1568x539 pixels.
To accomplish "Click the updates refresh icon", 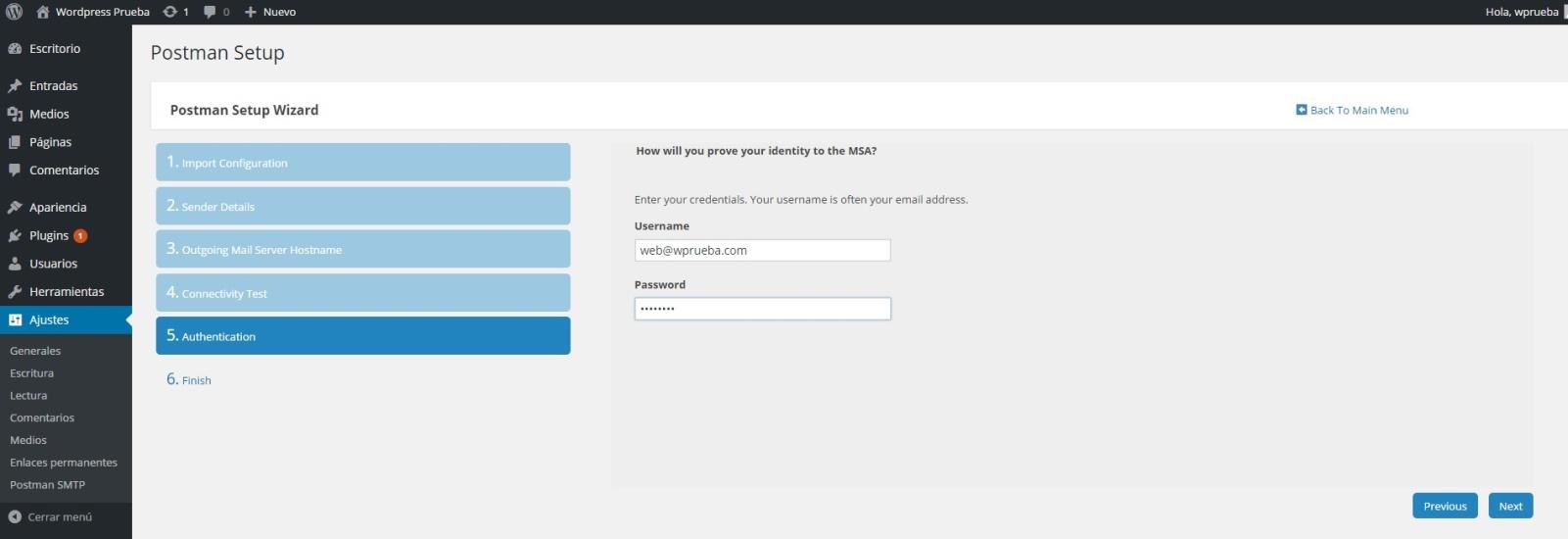I will coord(170,12).
